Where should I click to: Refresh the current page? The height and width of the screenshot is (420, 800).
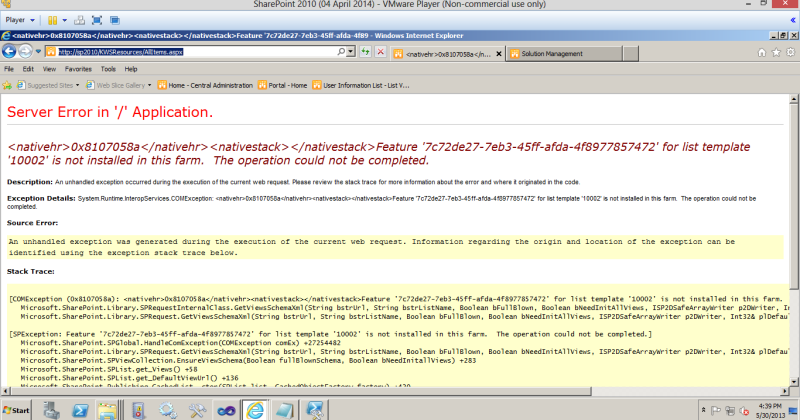[x=365, y=52]
